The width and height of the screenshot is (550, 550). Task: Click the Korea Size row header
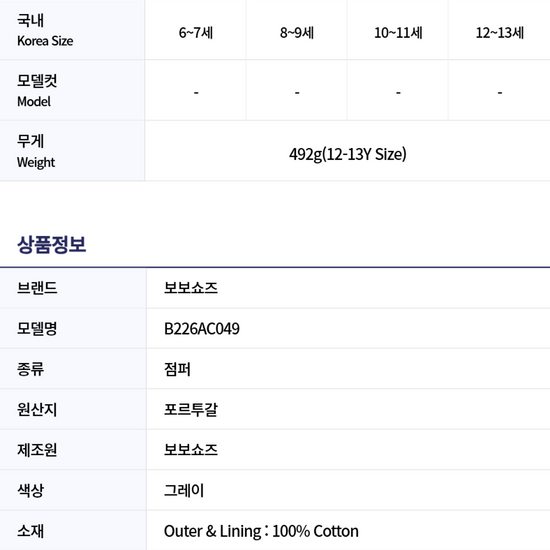point(72,30)
